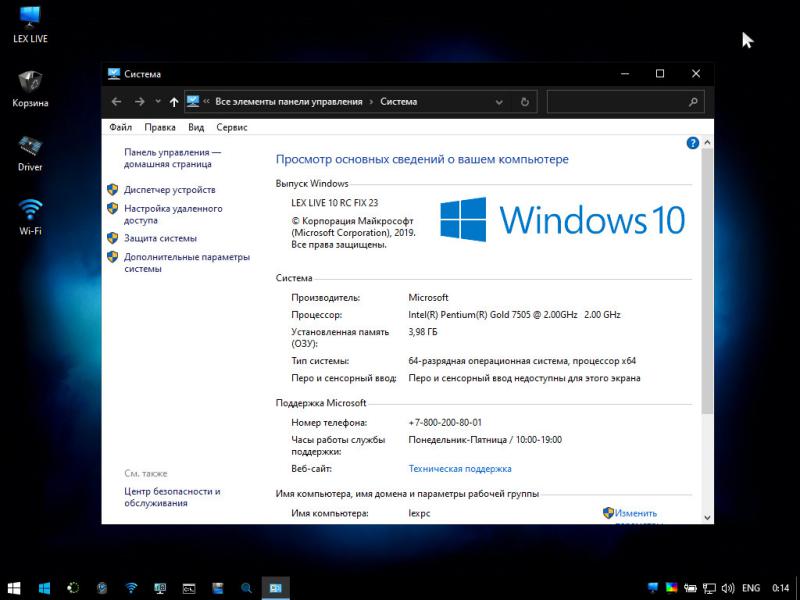The height and width of the screenshot is (600, 800).
Task: Click the 0:14 taskbar clock
Action: coord(781,588)
